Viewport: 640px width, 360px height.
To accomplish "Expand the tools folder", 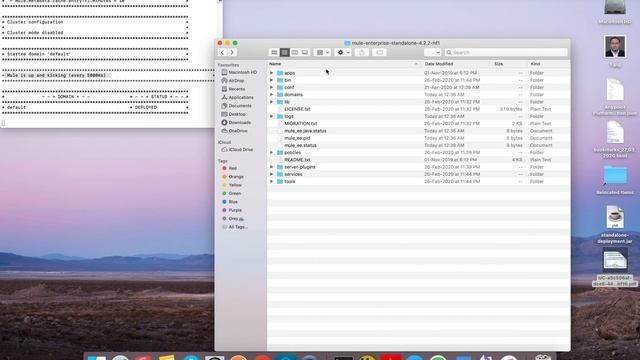I will pyautogui.click(x=271, y=181).
